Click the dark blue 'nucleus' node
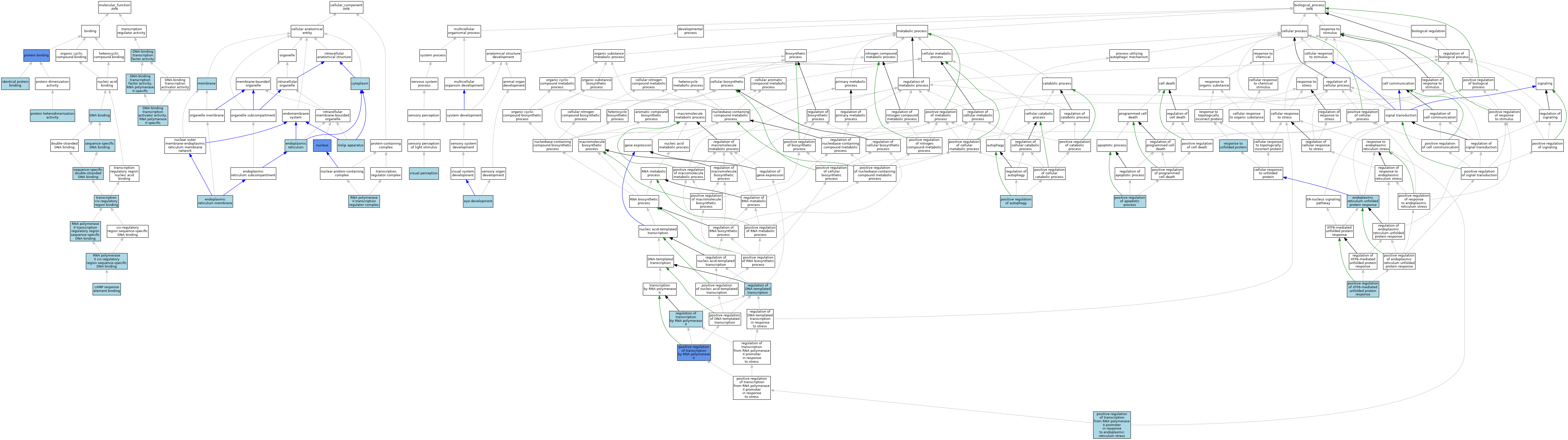Image resolution: width=1568 pixels, height=440 pixels. click(x=322, y=145)
